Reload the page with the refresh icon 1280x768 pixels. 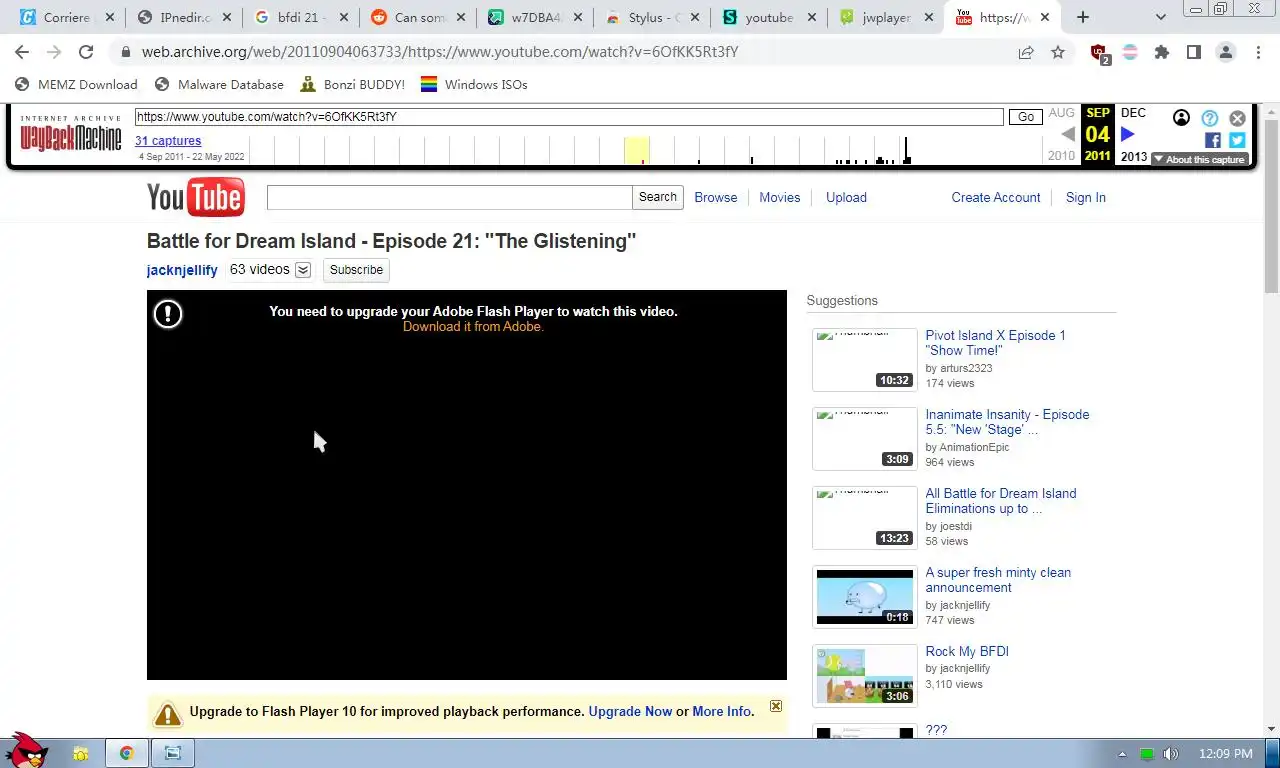pos(86,52)
